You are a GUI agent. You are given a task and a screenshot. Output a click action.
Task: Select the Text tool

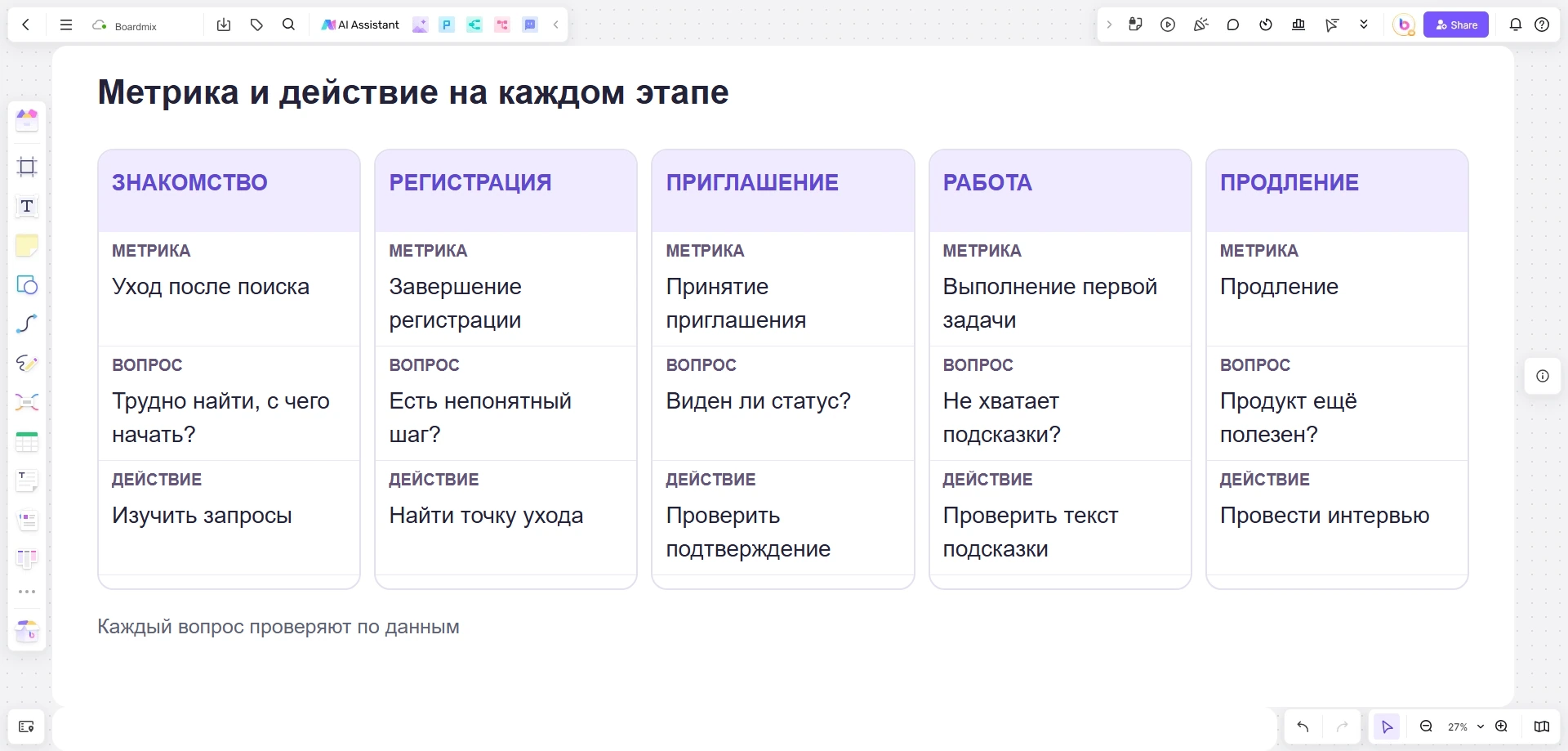click(27, 206)
